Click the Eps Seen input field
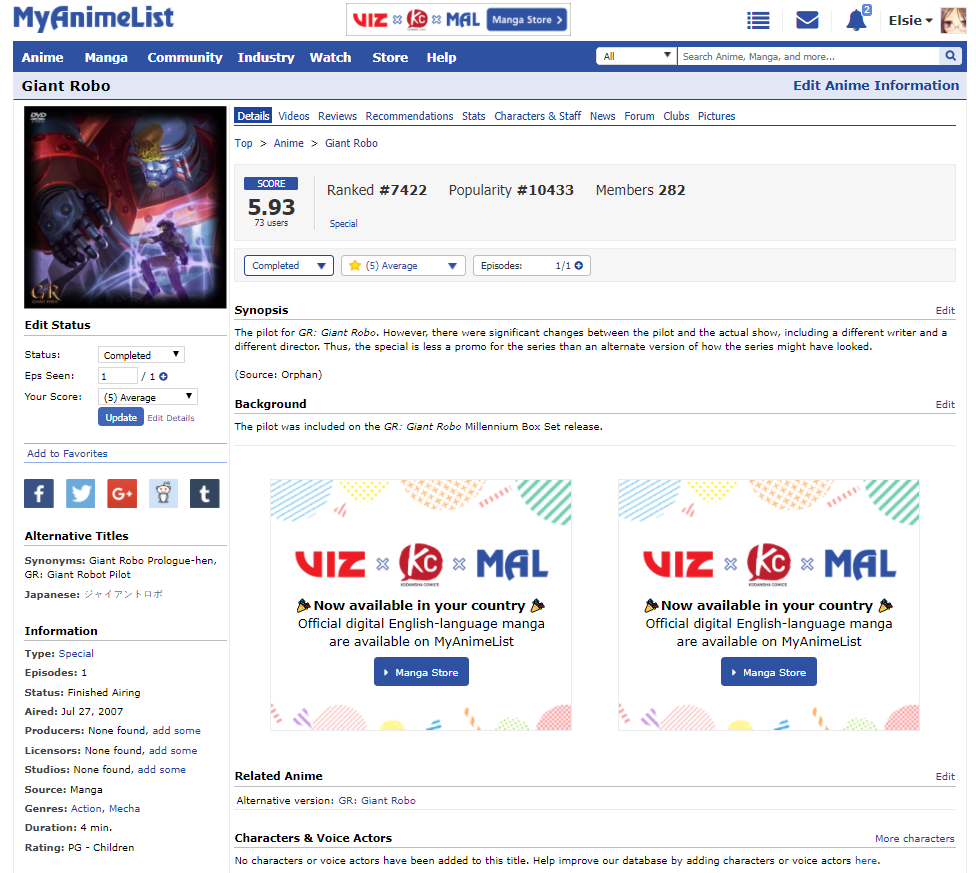976x873 pixels. pos(118,376)
